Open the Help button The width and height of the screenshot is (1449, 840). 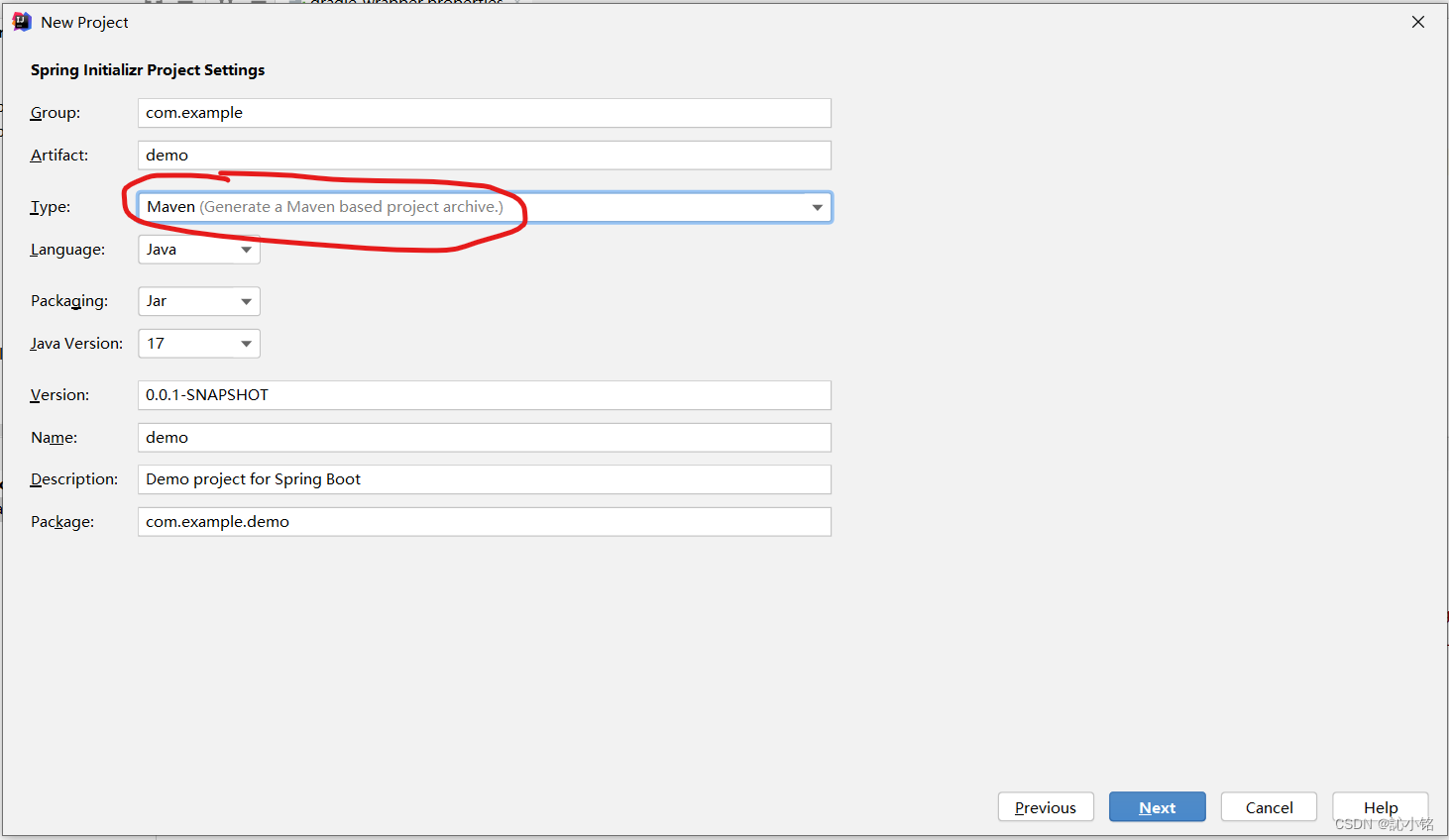[1380, 807]
